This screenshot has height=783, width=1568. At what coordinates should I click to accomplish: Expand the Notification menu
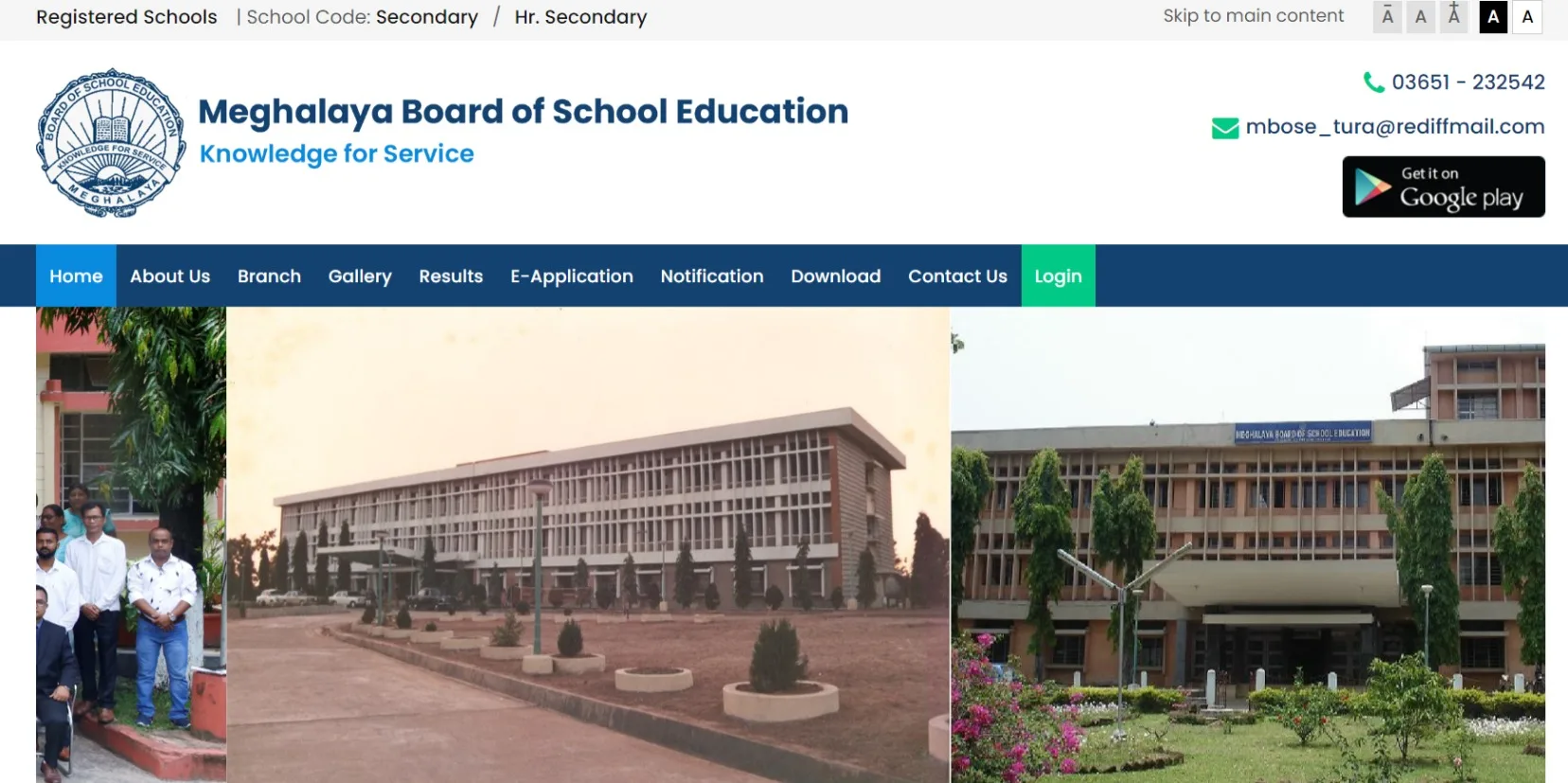[712, 276]
